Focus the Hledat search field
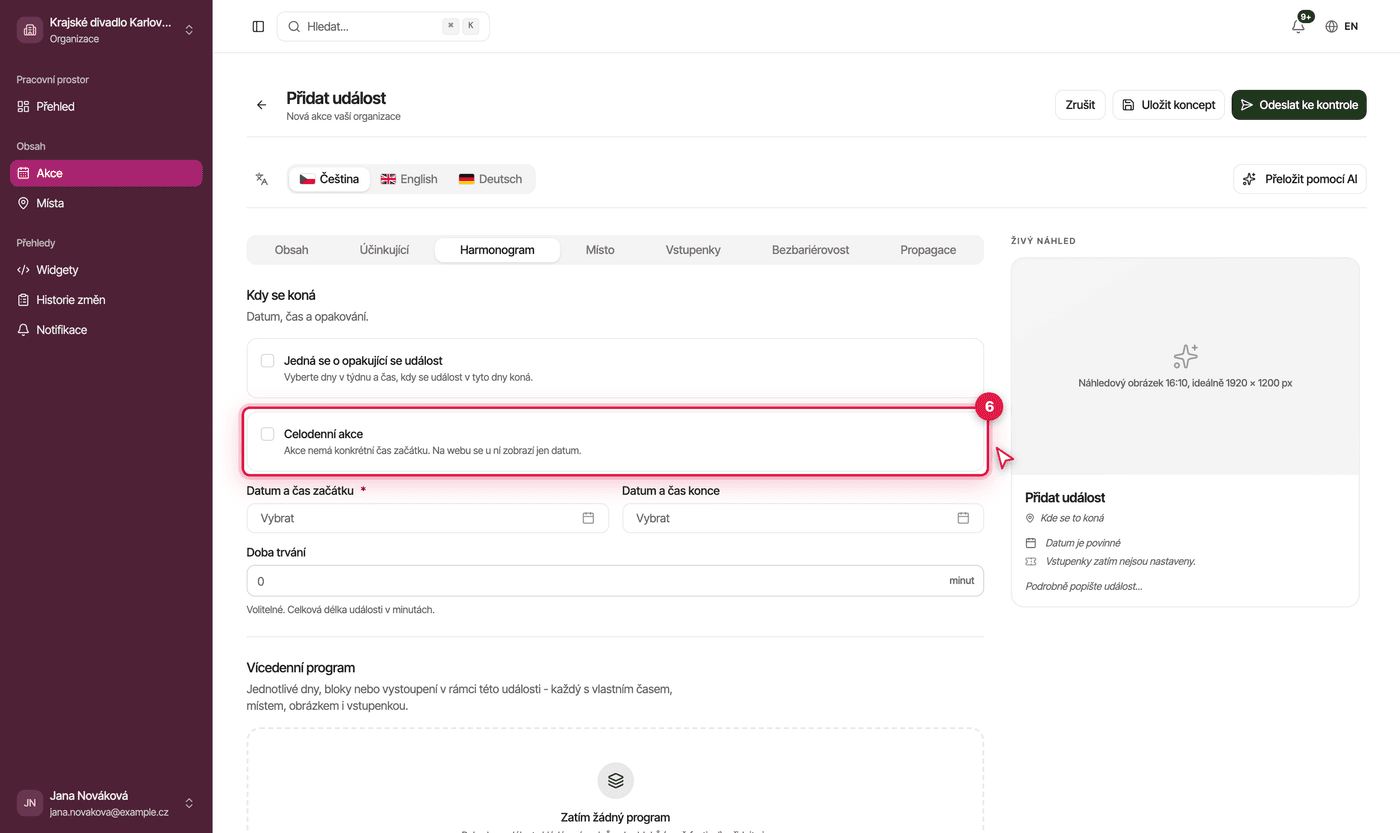 pos(383,27)
